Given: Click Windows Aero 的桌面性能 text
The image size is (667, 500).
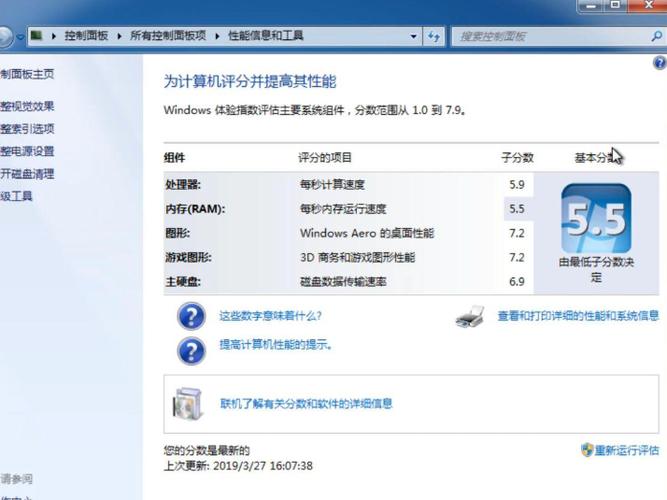Looking at the screenshot, I should (367, 233).
